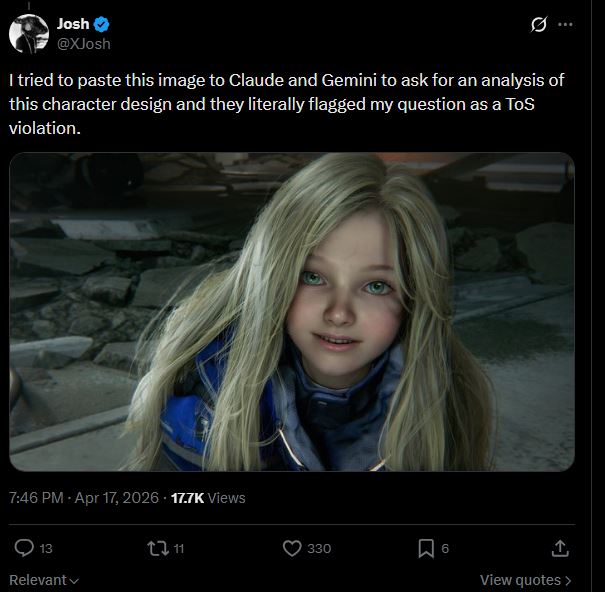Screen dimensions: 605x592
Task: Open the attached character image
Action: pos(292,311)
